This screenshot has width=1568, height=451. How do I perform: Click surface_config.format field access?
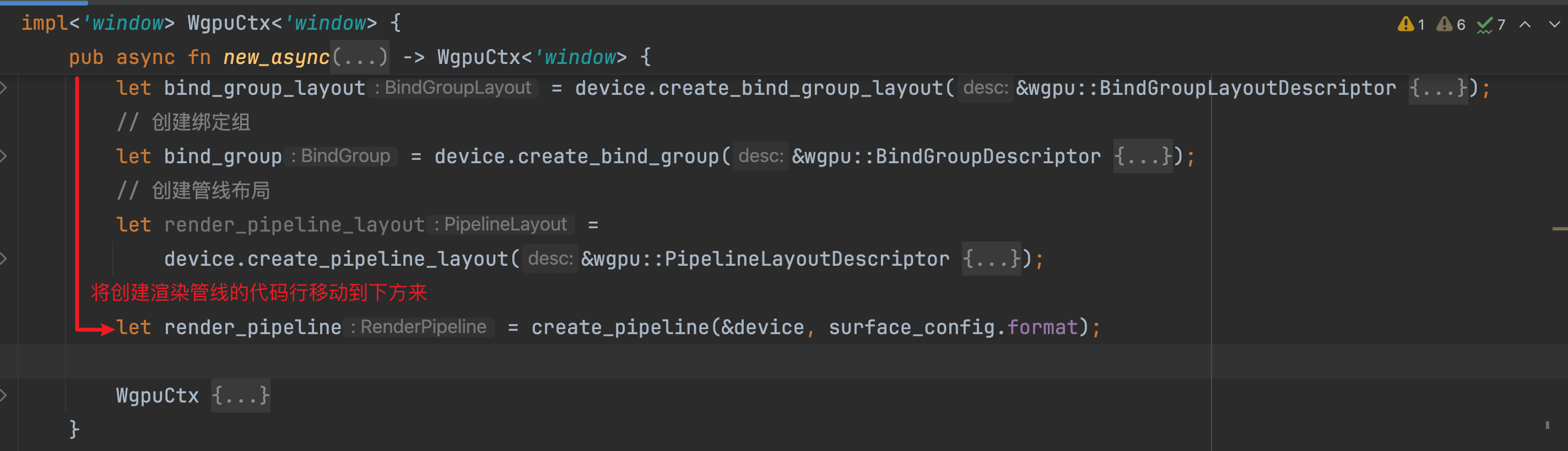coord(953,327)
